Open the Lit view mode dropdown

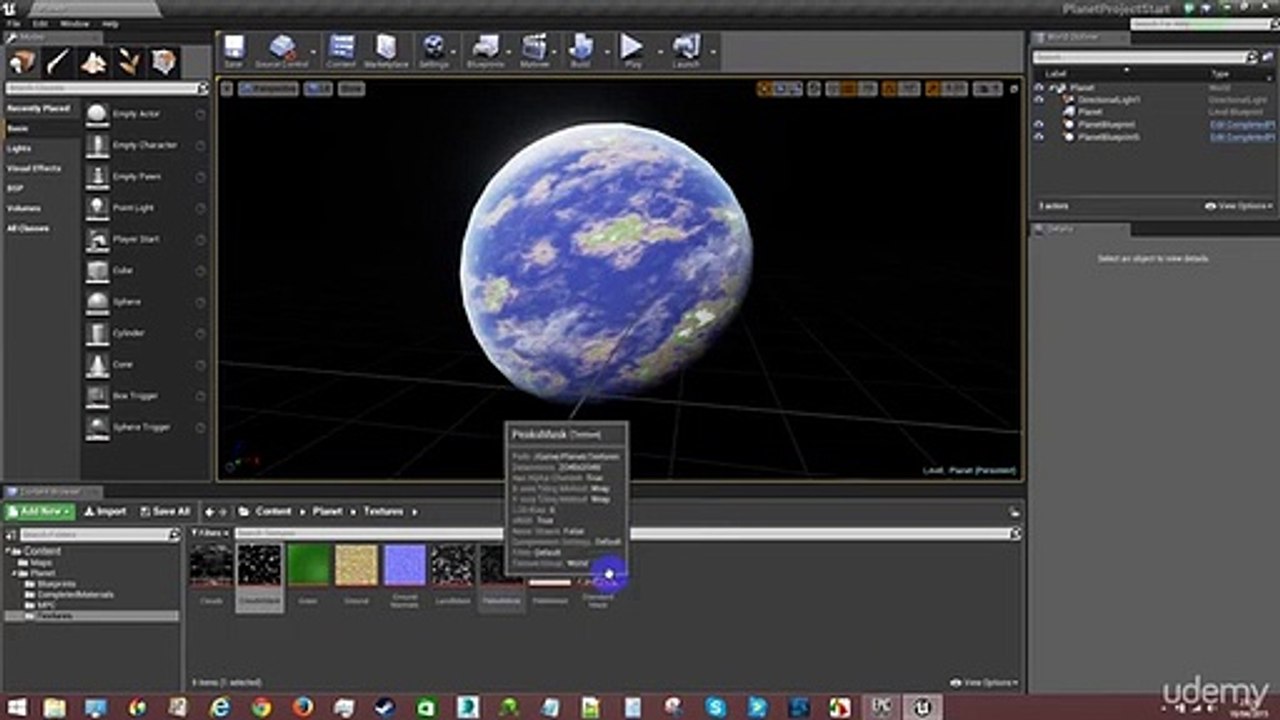(318, 89)
